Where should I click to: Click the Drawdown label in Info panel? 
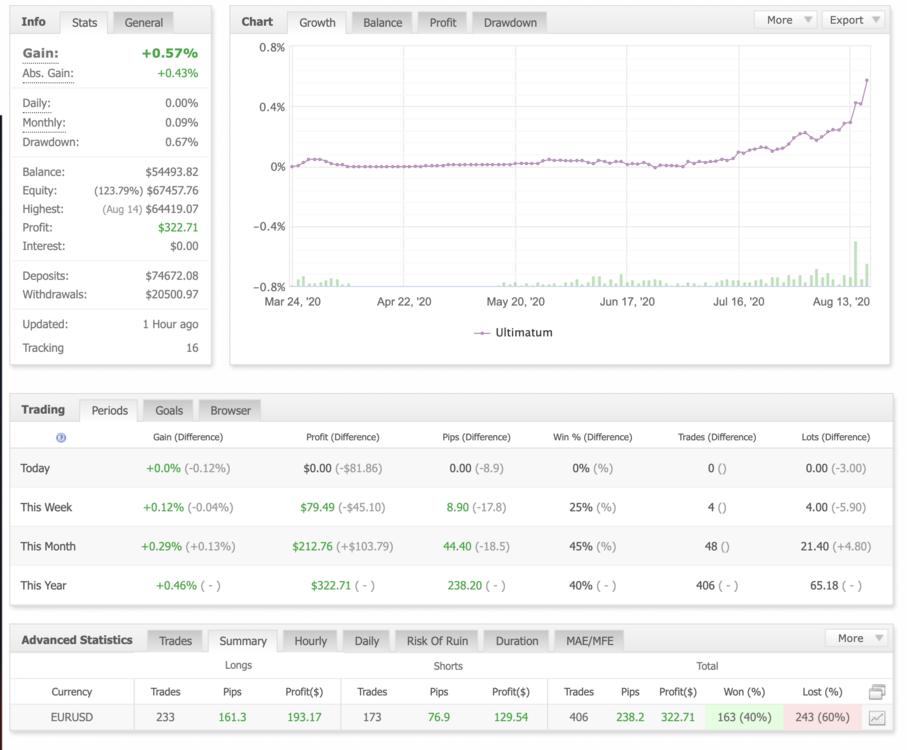51,142
